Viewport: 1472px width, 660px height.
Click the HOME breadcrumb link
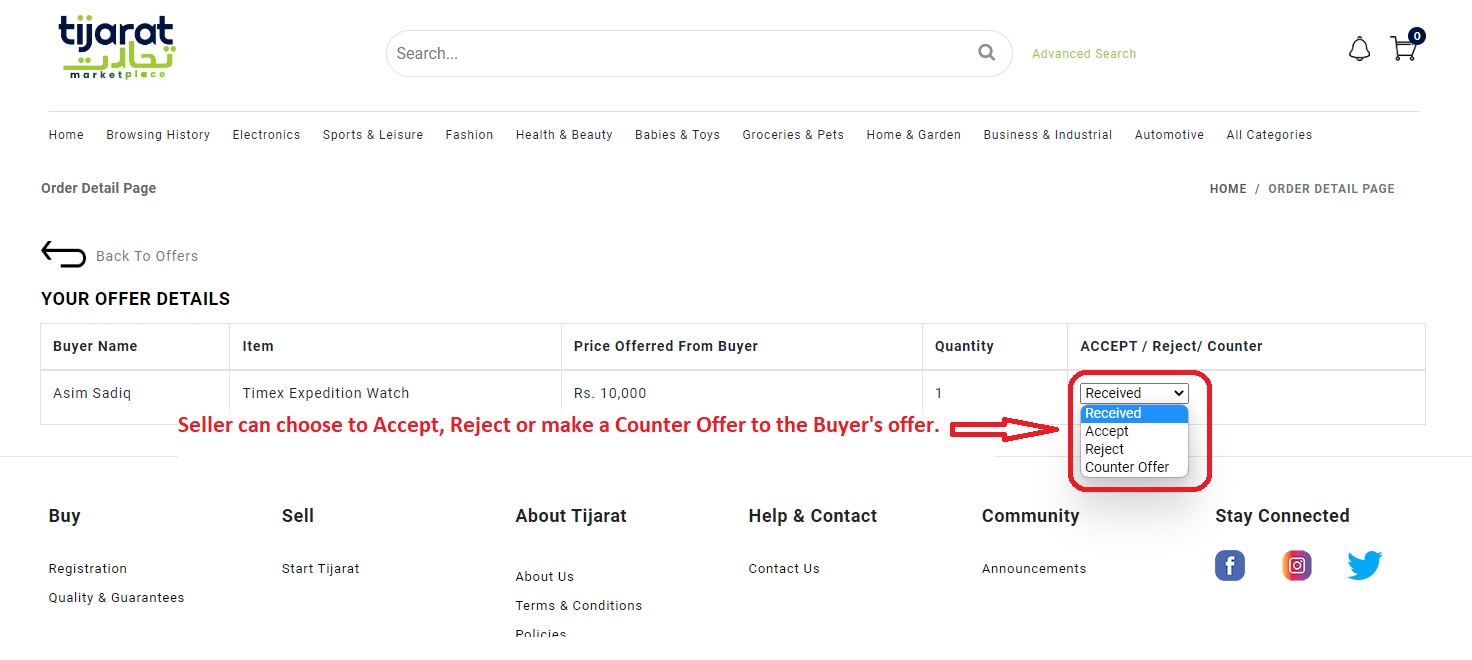[1228, 189]
